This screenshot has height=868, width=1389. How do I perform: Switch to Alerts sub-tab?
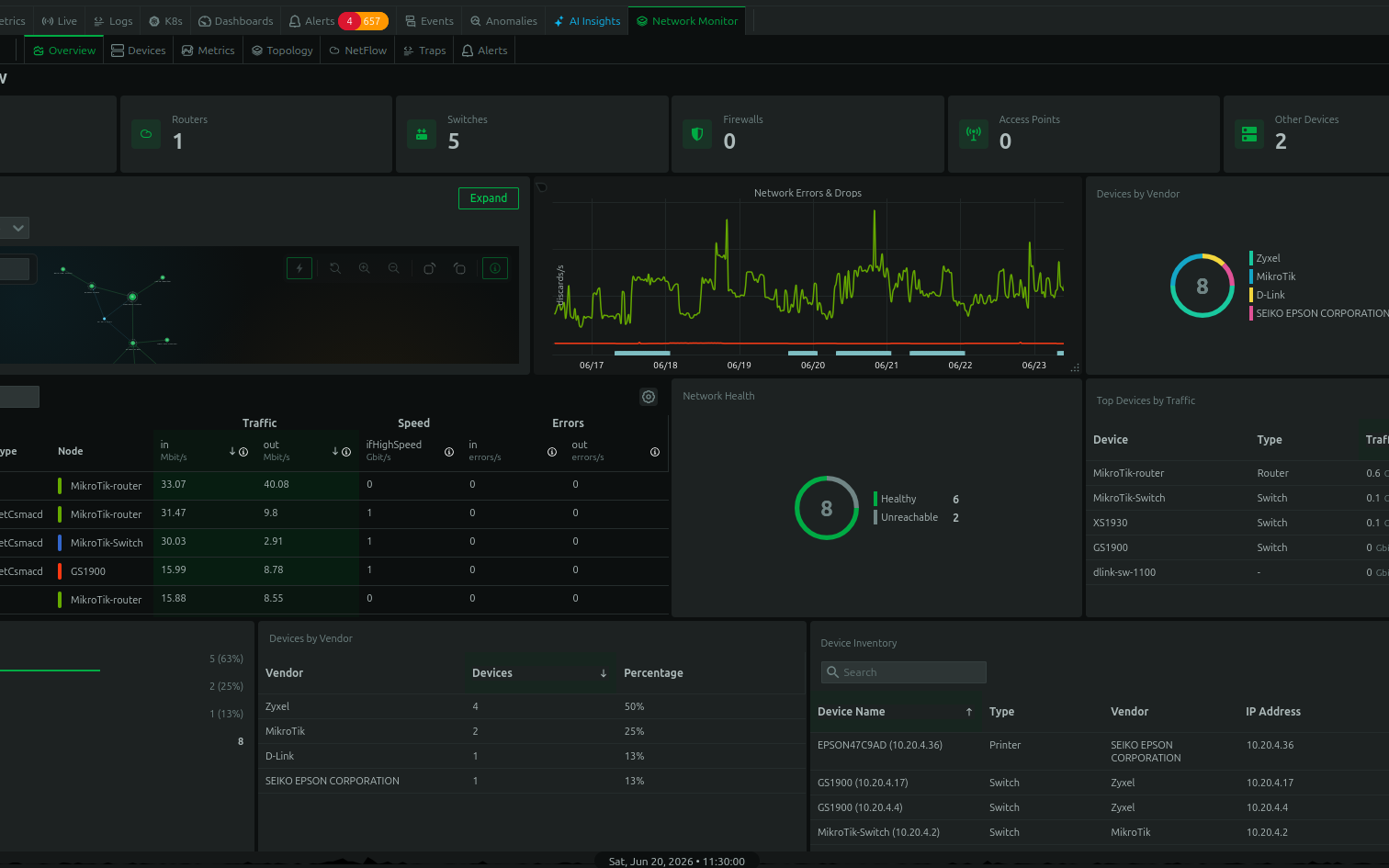485,51
